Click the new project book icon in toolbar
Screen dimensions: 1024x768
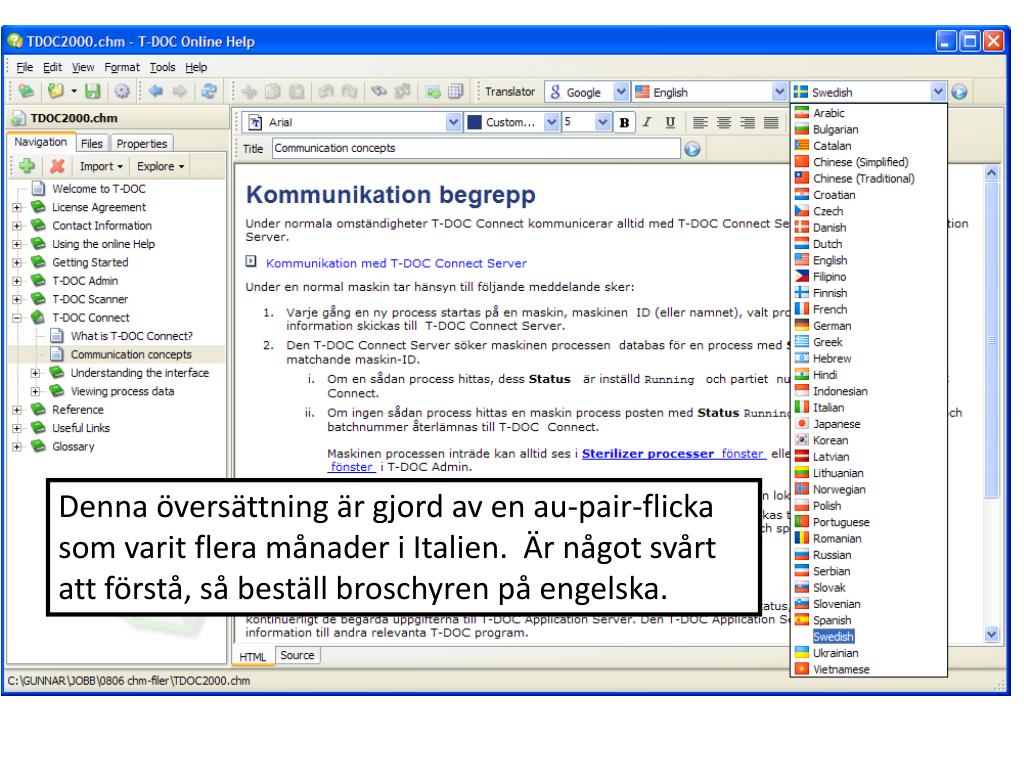(x=26, y=91)
